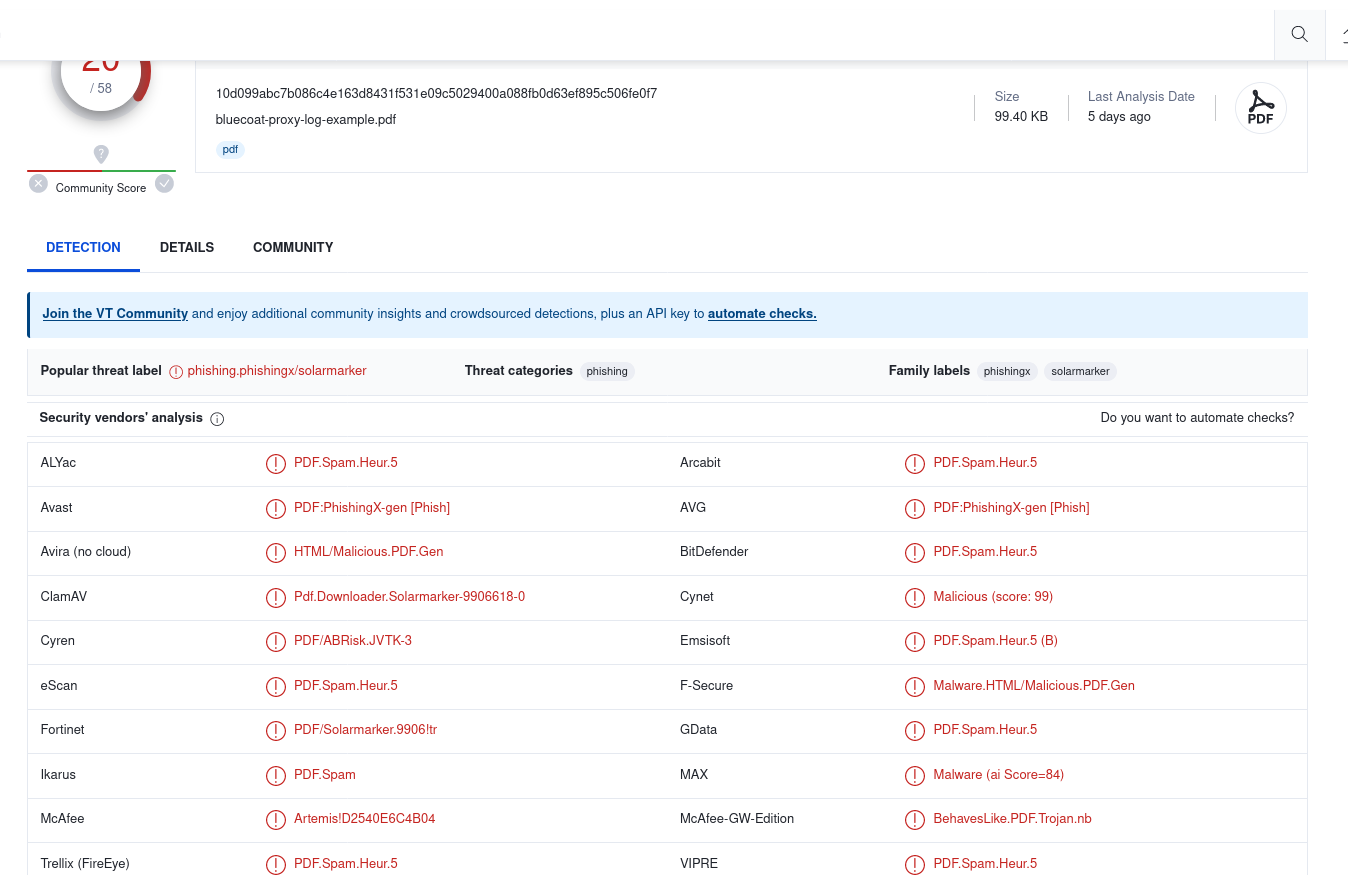Click the McAfee detection alert icon
This screenshot has height=875, width=1348.
275,819
